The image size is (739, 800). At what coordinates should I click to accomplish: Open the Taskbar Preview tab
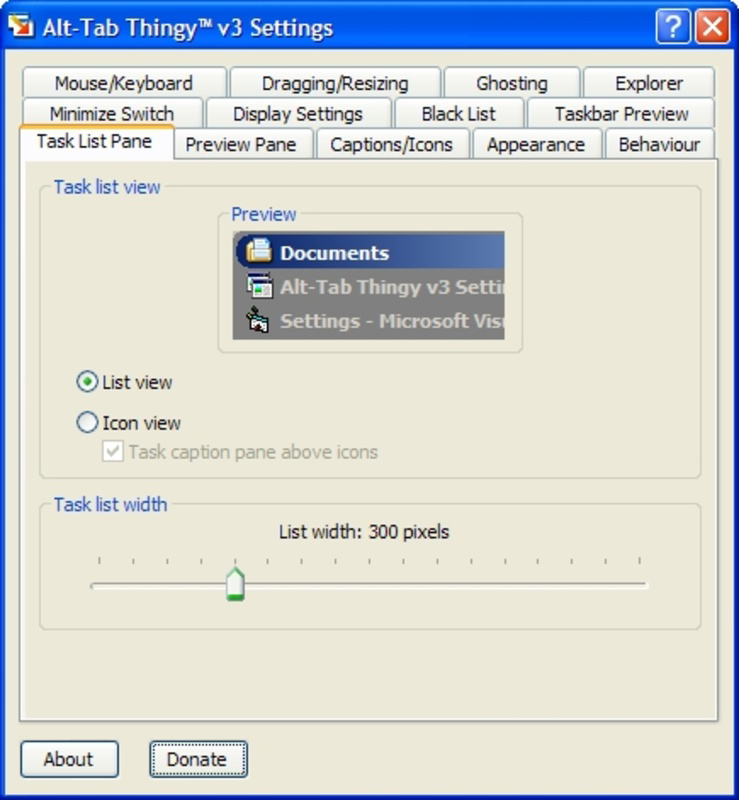(621, 113)
